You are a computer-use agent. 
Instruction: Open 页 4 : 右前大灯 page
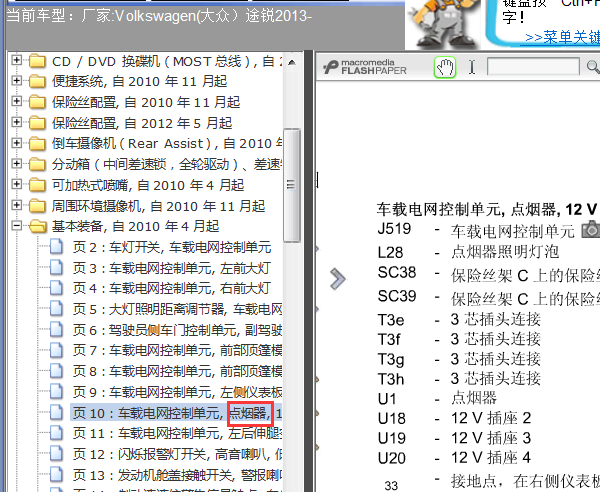pos(172,288)
